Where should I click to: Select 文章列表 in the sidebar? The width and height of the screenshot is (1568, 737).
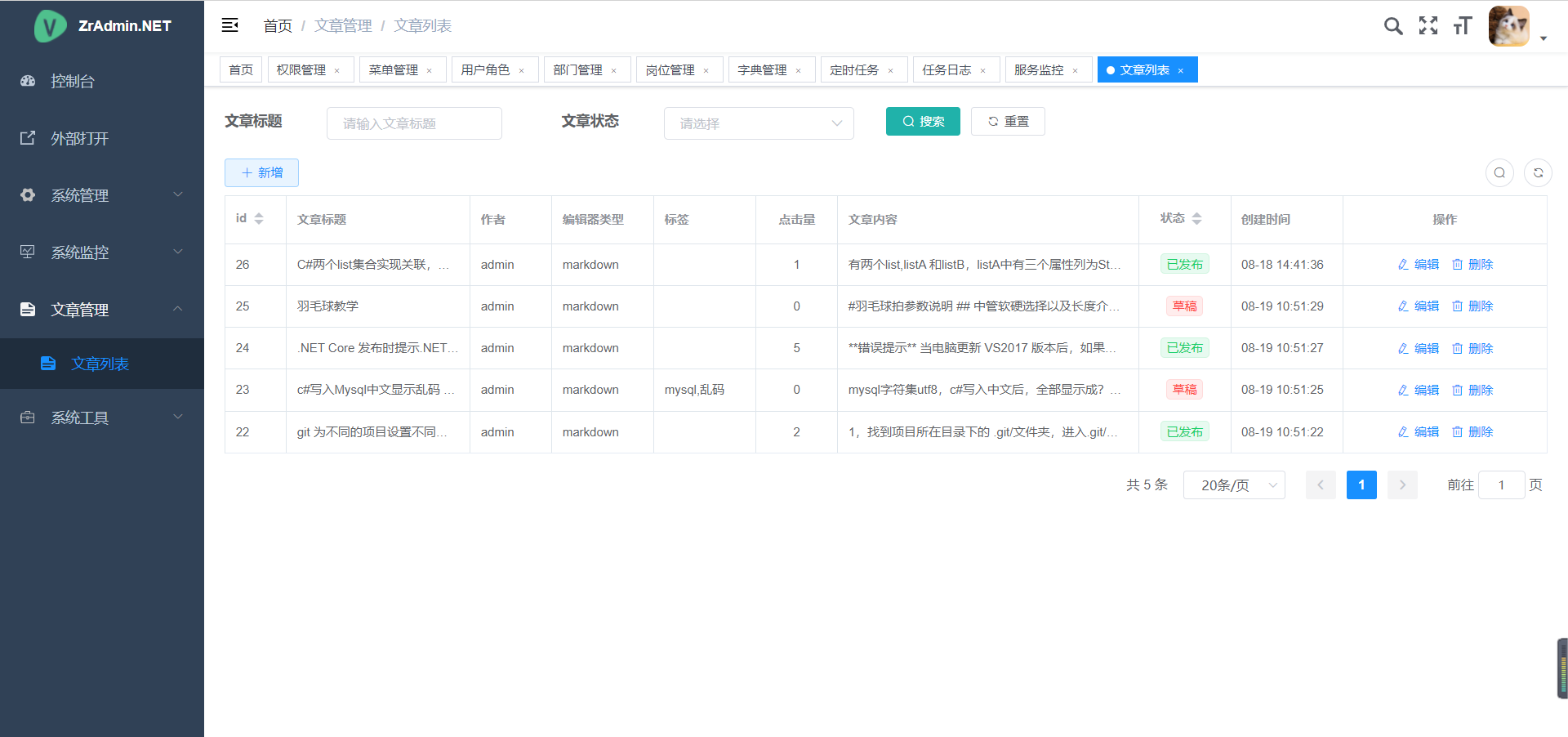100,364
